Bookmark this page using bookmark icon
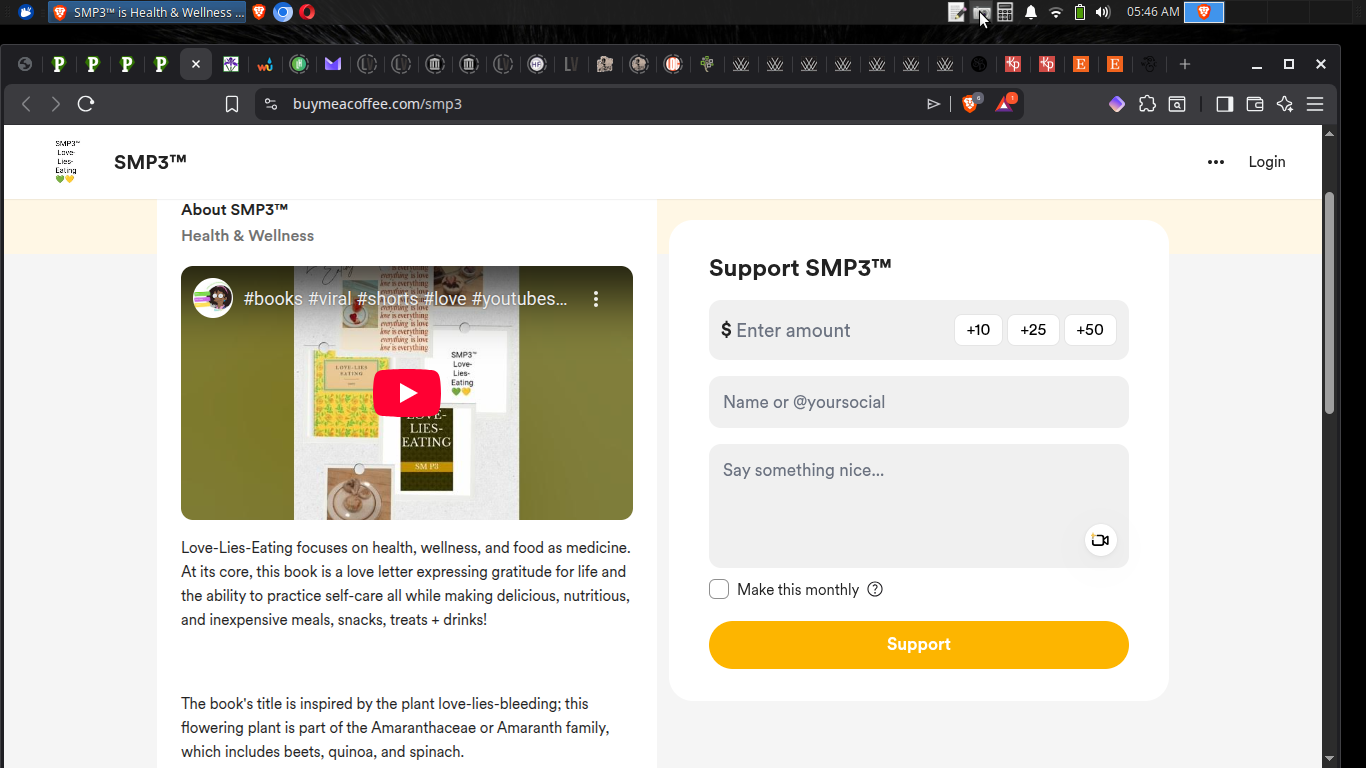The height and width of the screenshot is (768, 1366). (x=232, y=104)
